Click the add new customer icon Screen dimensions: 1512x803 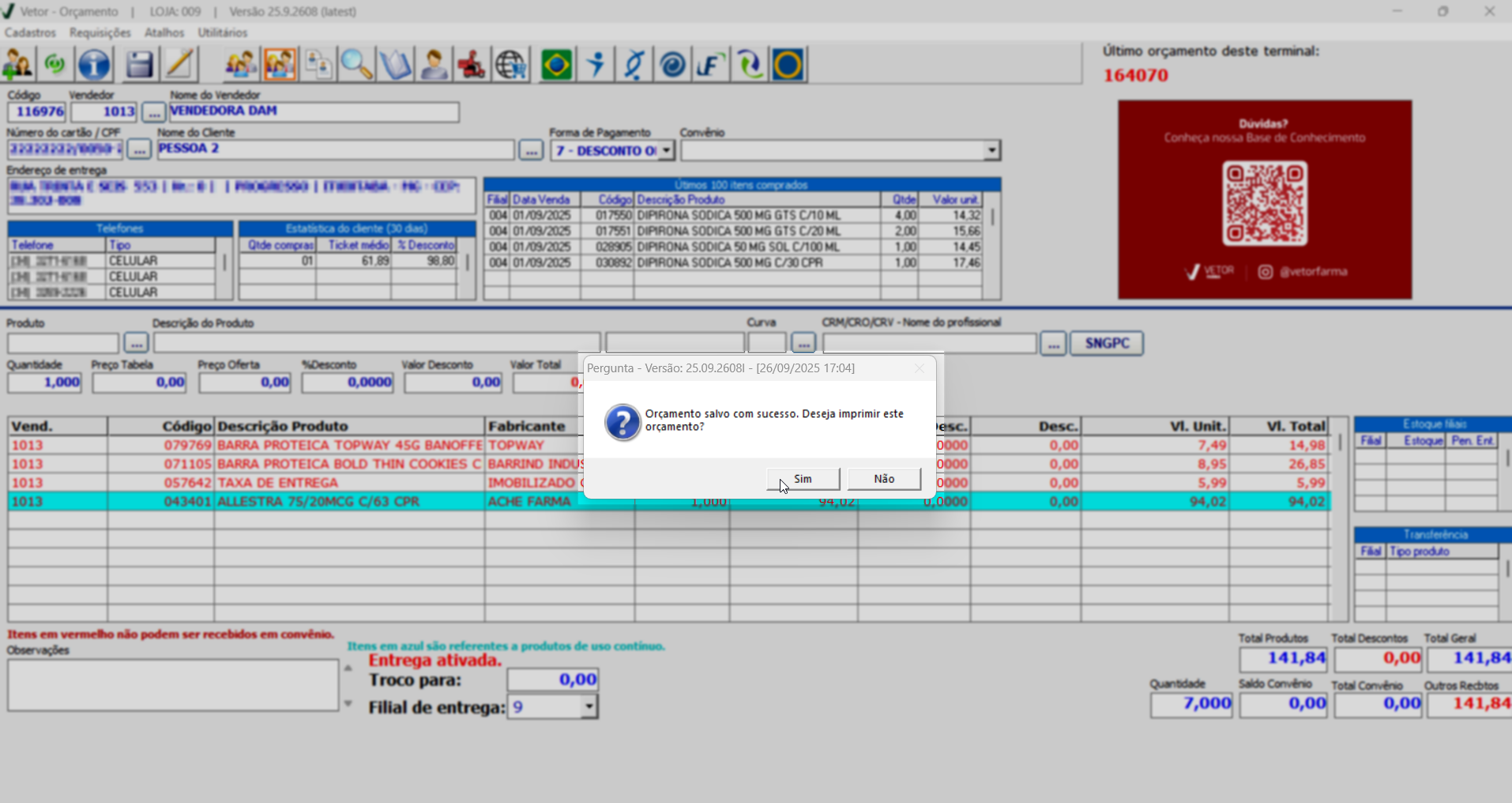(17, 65)
